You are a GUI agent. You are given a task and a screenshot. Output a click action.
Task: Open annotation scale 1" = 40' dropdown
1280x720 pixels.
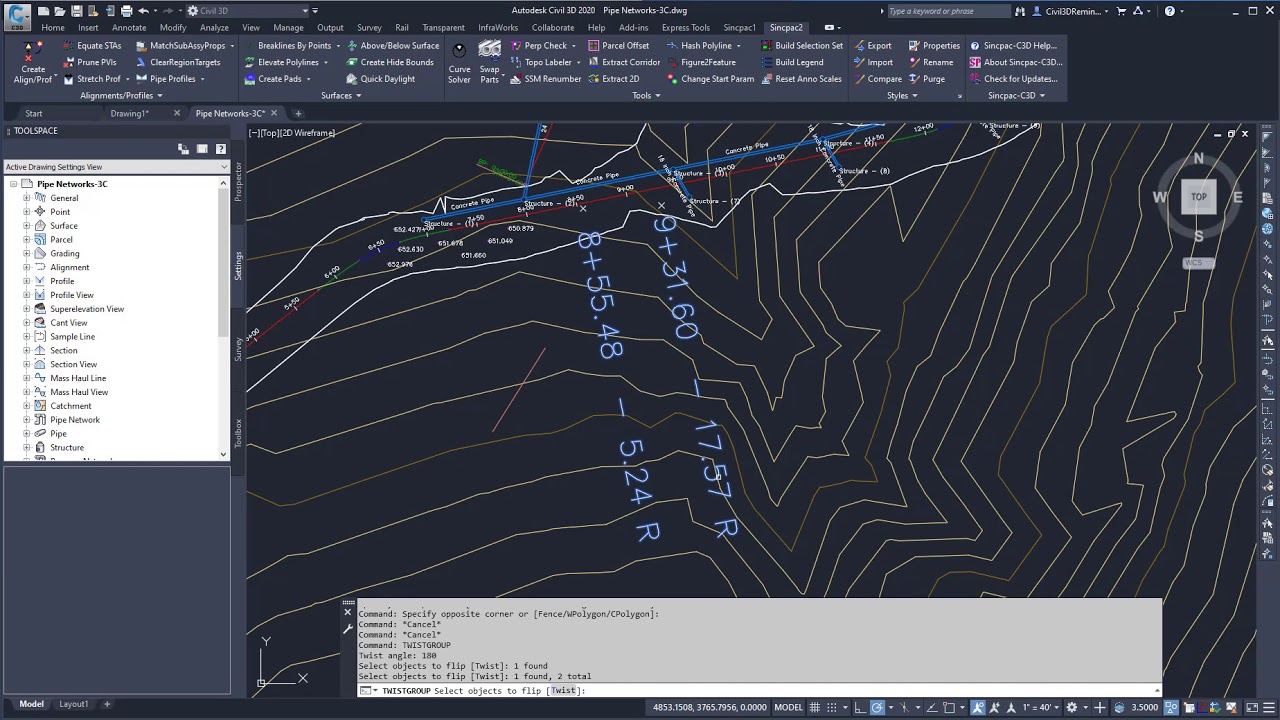1040,707
